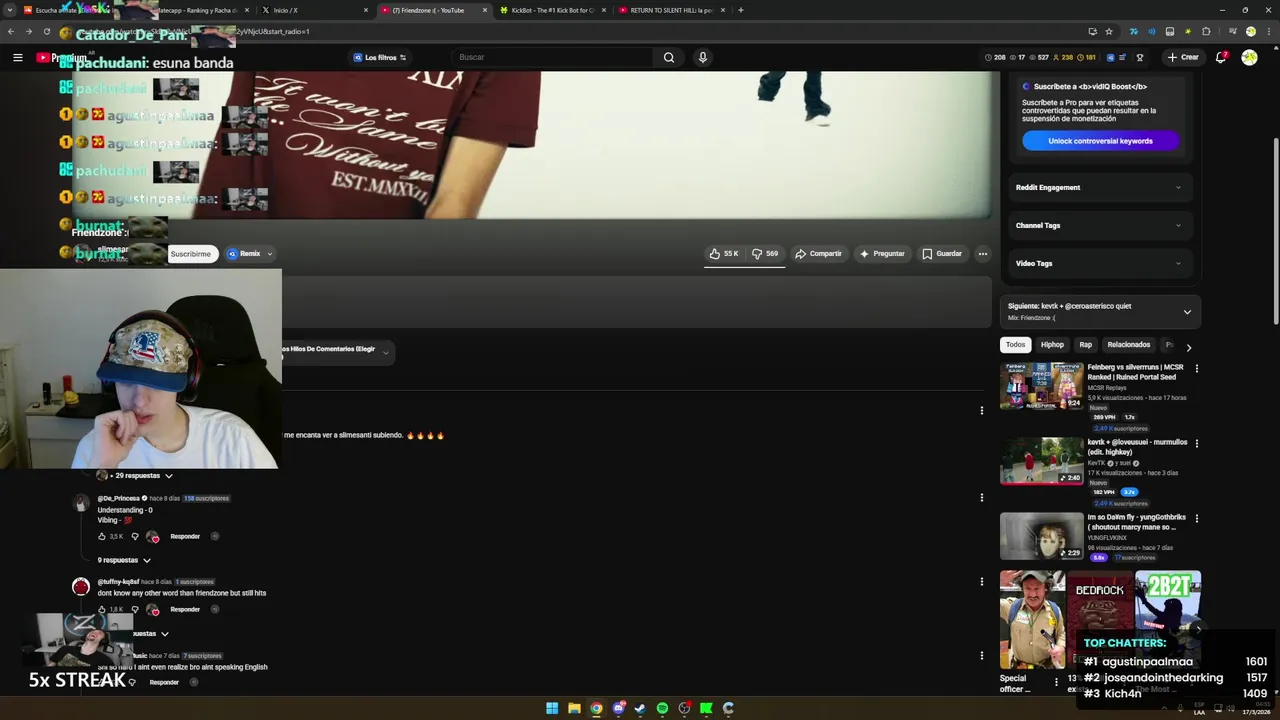The height and width of the screenshot is (720, 1280).
Task: Open File Explorer from the taskbar
Action: coord(574,708)
